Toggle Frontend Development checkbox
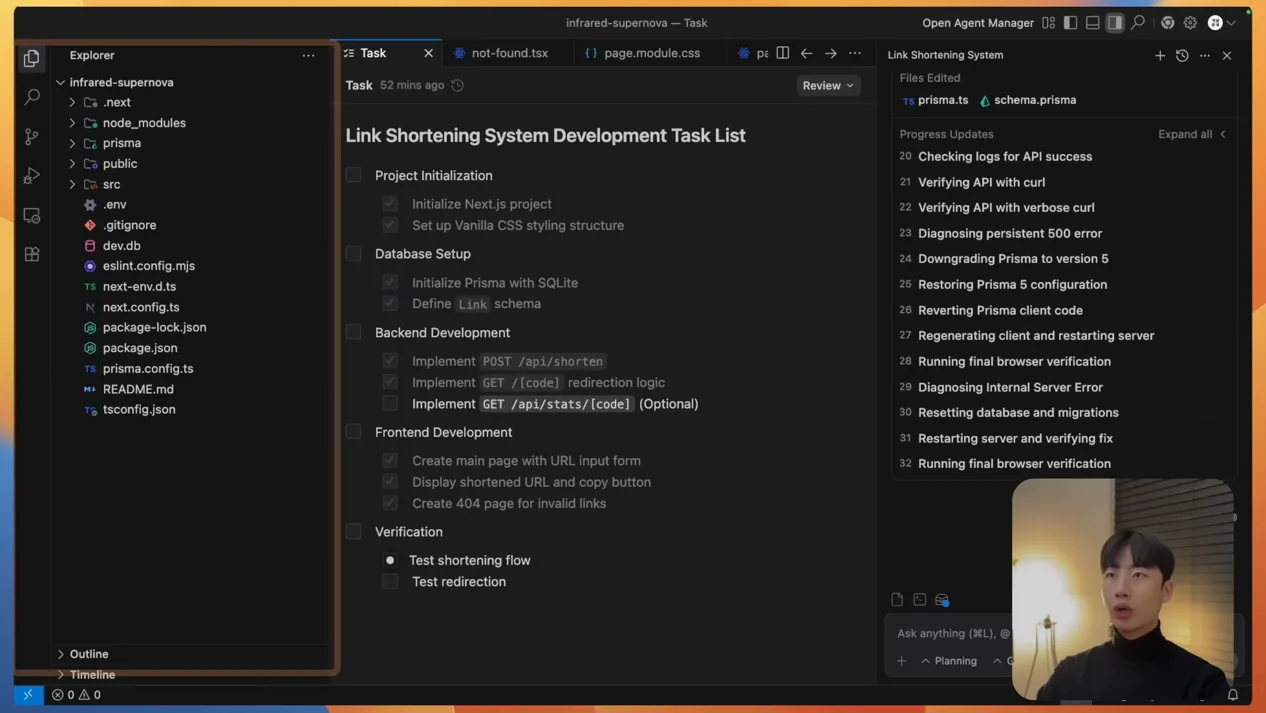The image size is (1266, 713). pos(354,432)
